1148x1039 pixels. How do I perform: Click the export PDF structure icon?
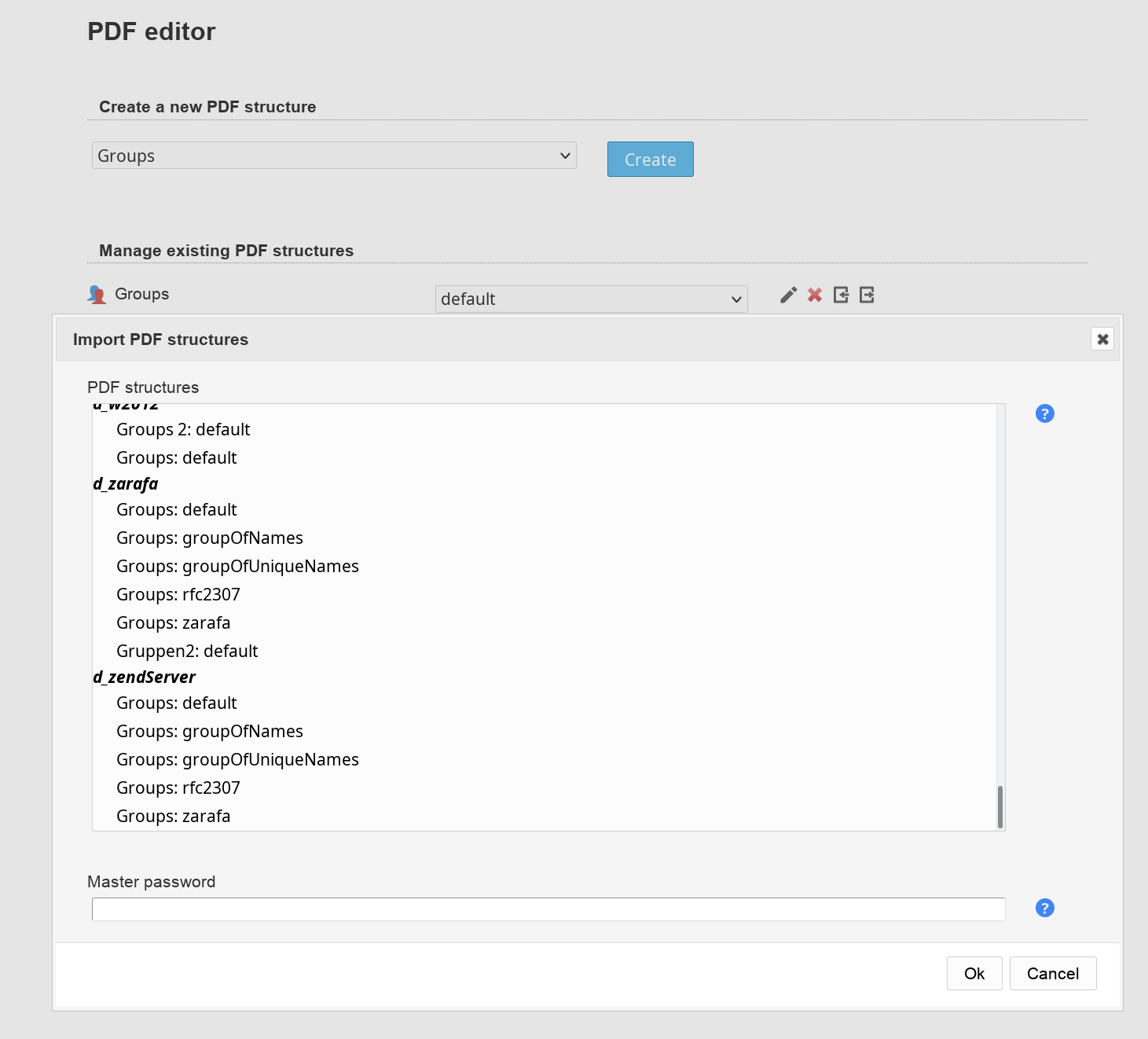pyautogui.click(x=867, y=295)
